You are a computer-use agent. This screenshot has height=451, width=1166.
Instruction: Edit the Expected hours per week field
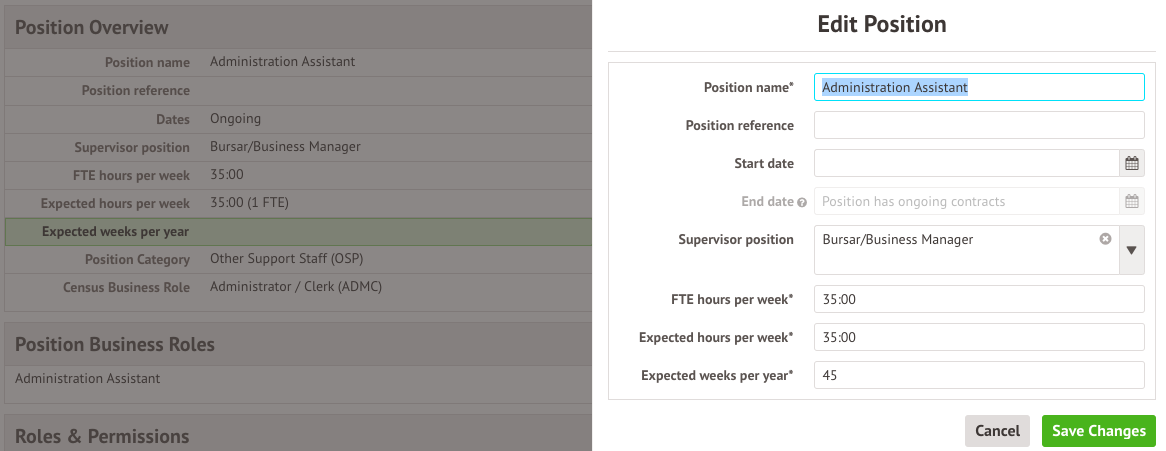pos(978,337)
